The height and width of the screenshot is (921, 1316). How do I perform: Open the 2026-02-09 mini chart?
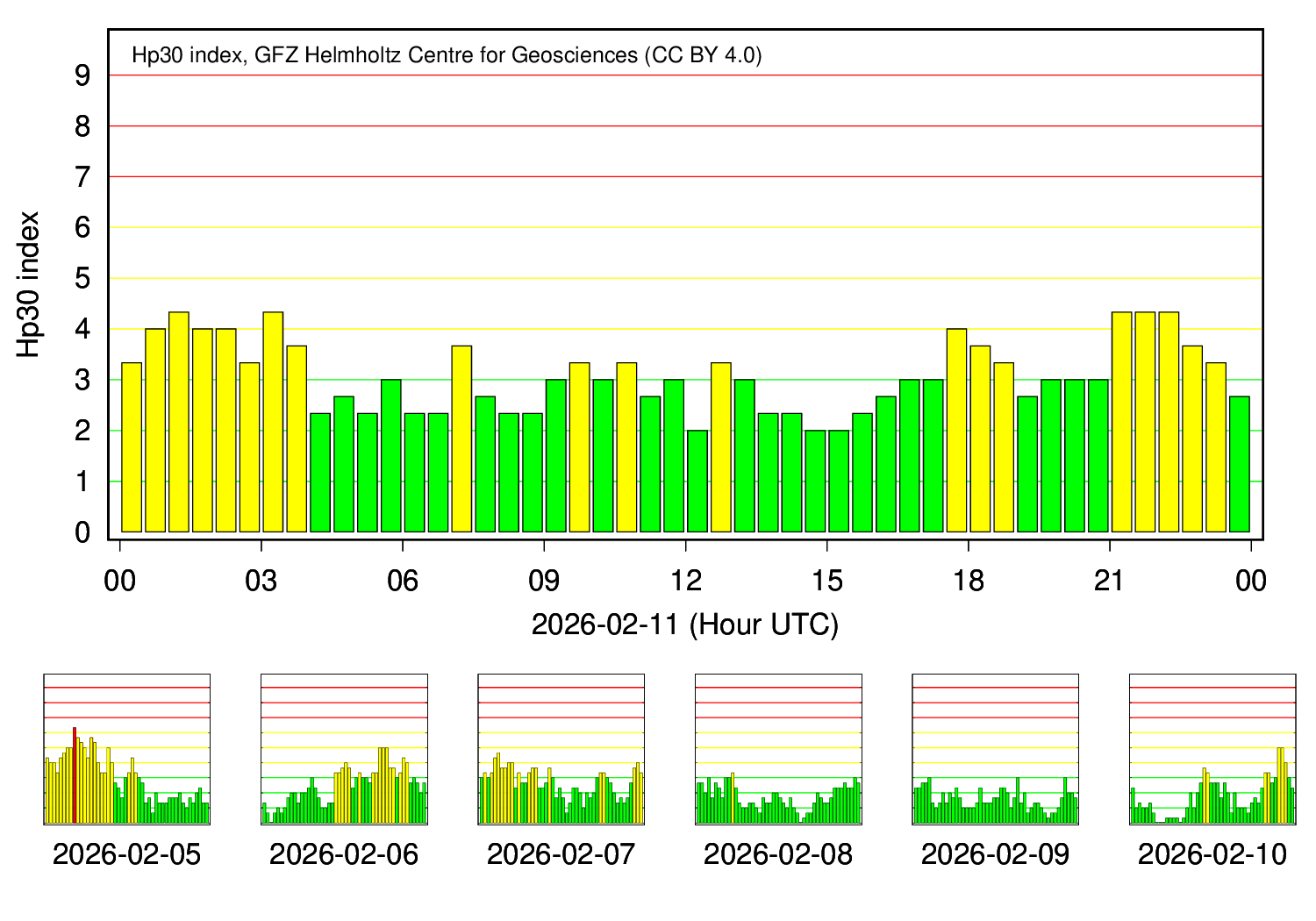pyautogui.click(x=995, y=749)
